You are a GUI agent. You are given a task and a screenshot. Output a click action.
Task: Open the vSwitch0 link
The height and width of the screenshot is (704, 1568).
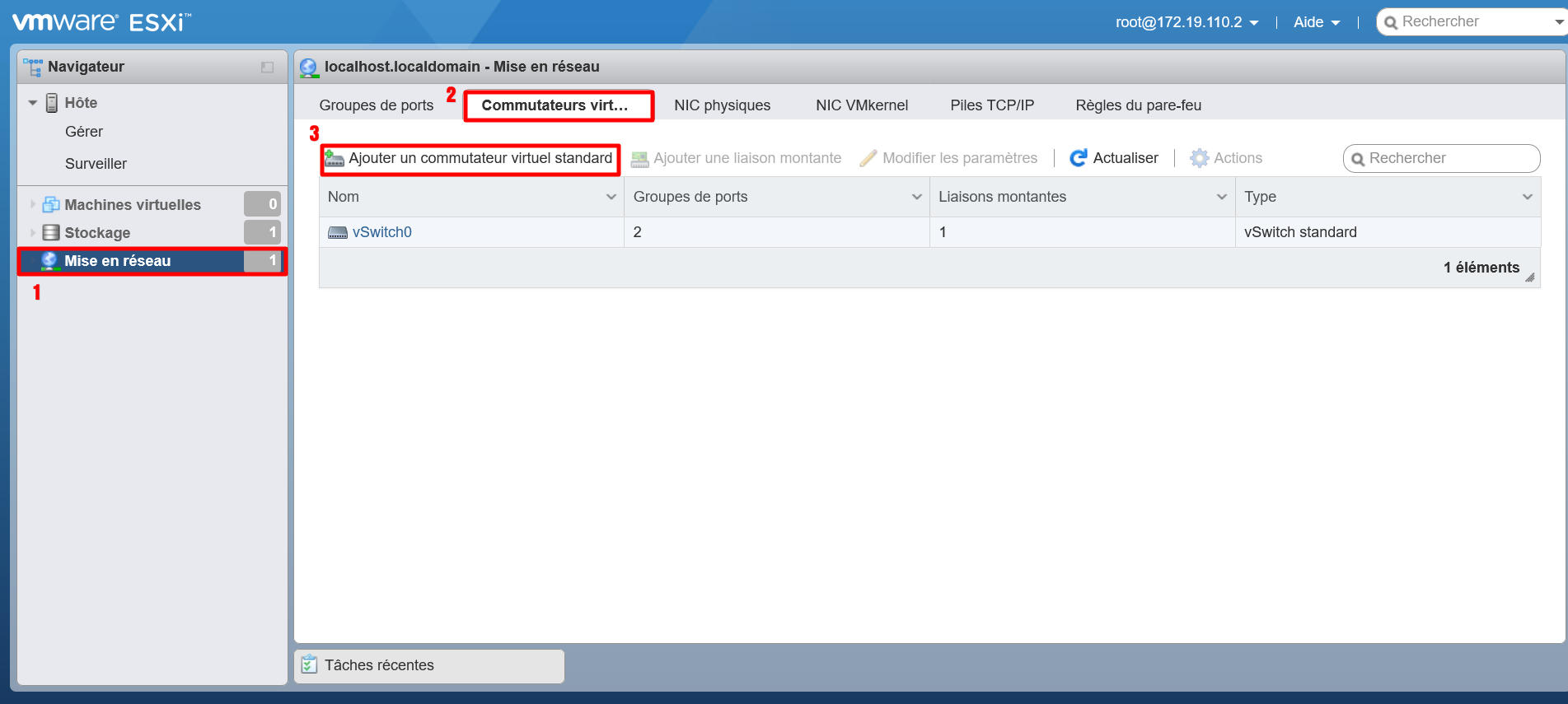coord(382,233)
